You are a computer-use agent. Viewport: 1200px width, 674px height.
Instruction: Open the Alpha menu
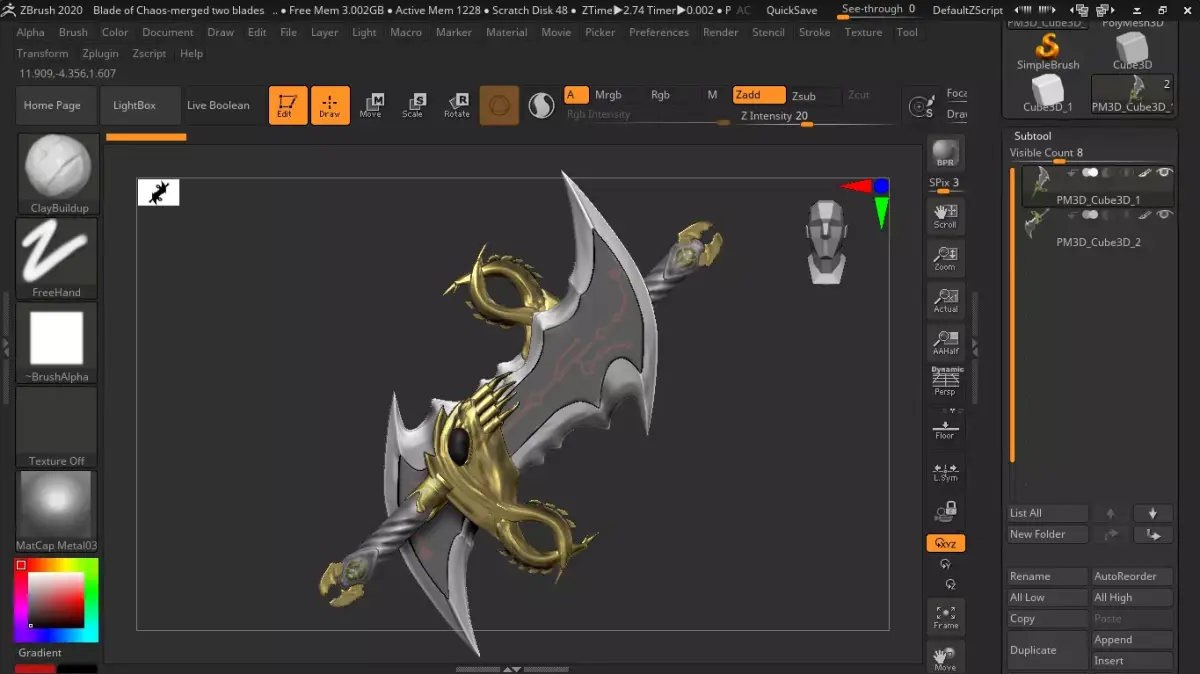31,32
